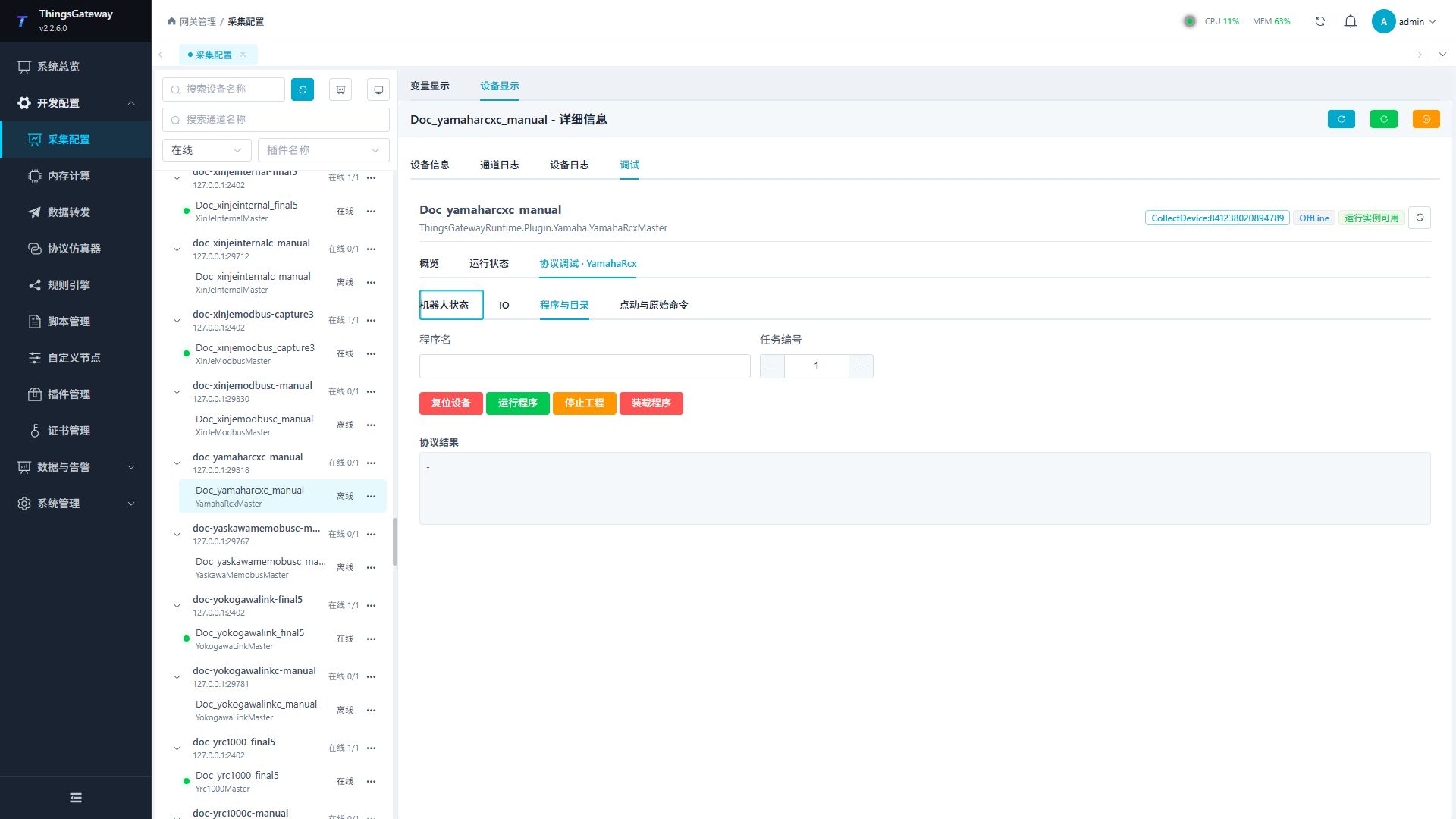
Task: Open the 插件名称 filter dropdown
Action: pos(324,150)
